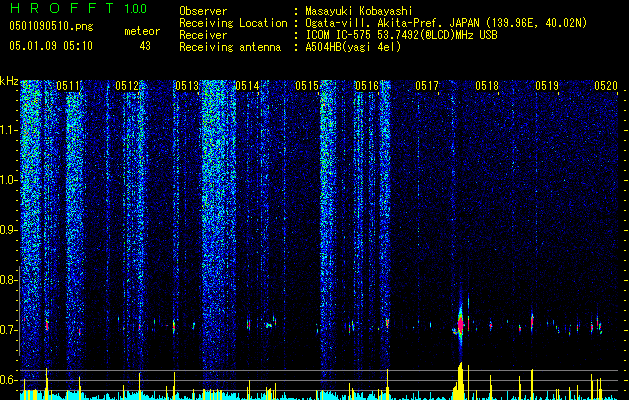The height and width of the screenshot is (400, 629).
Task: Click the strong red meteor echo near 0517
Action: [x=461, y=323]
